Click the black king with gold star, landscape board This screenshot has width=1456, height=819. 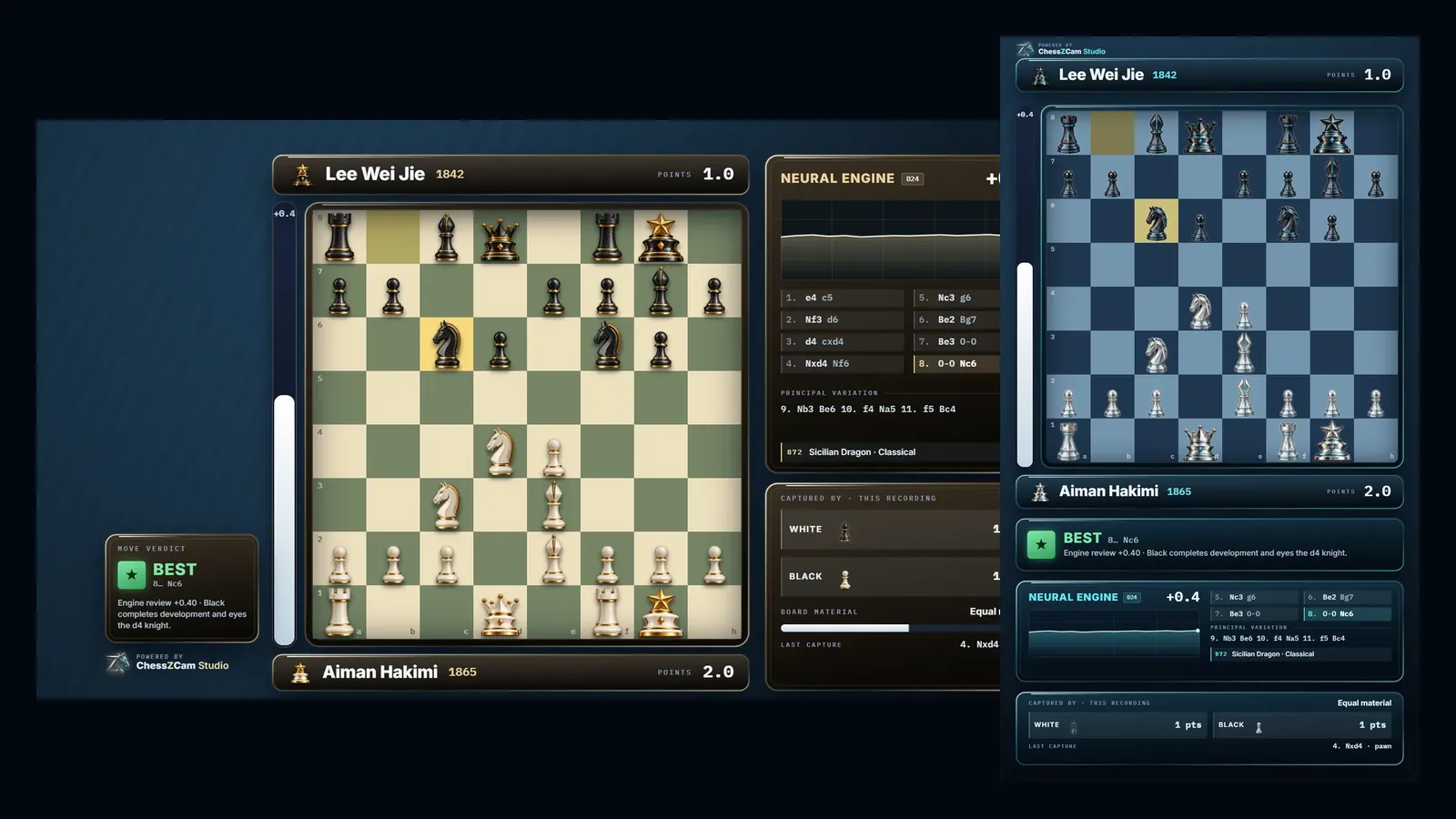pos(661,238)
